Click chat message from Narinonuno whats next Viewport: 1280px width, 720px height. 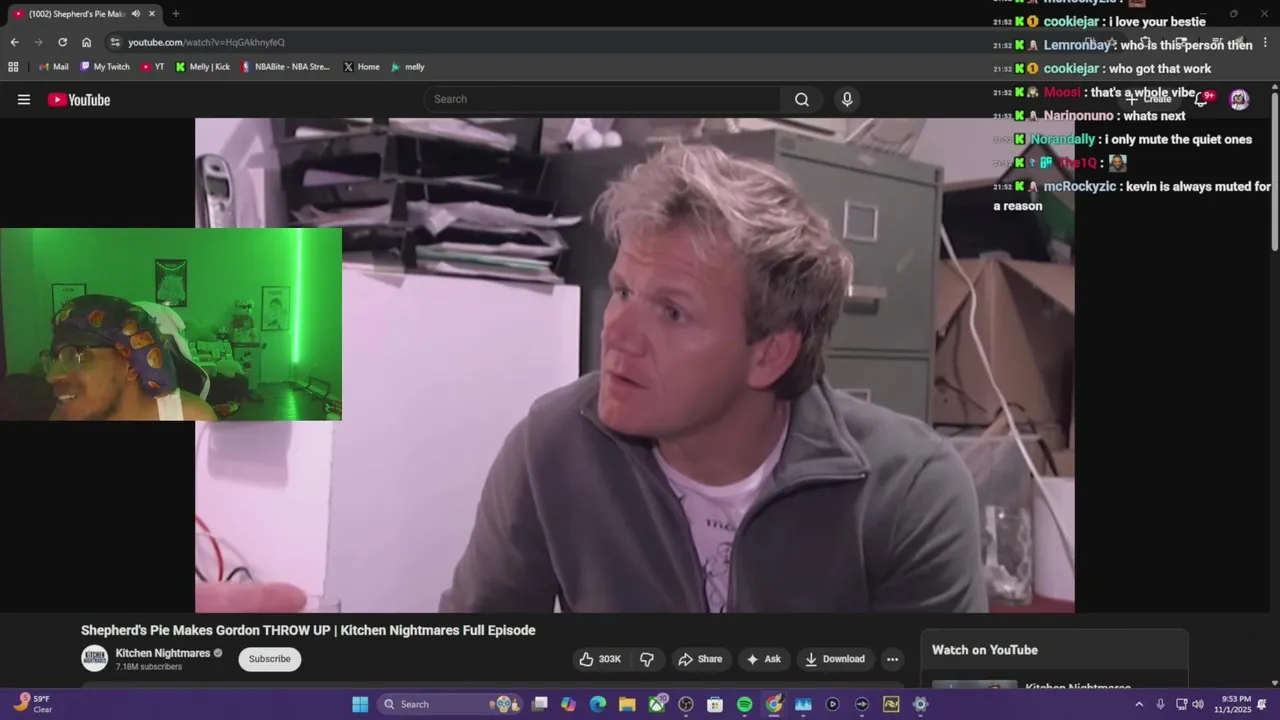tap(1090, 116)
